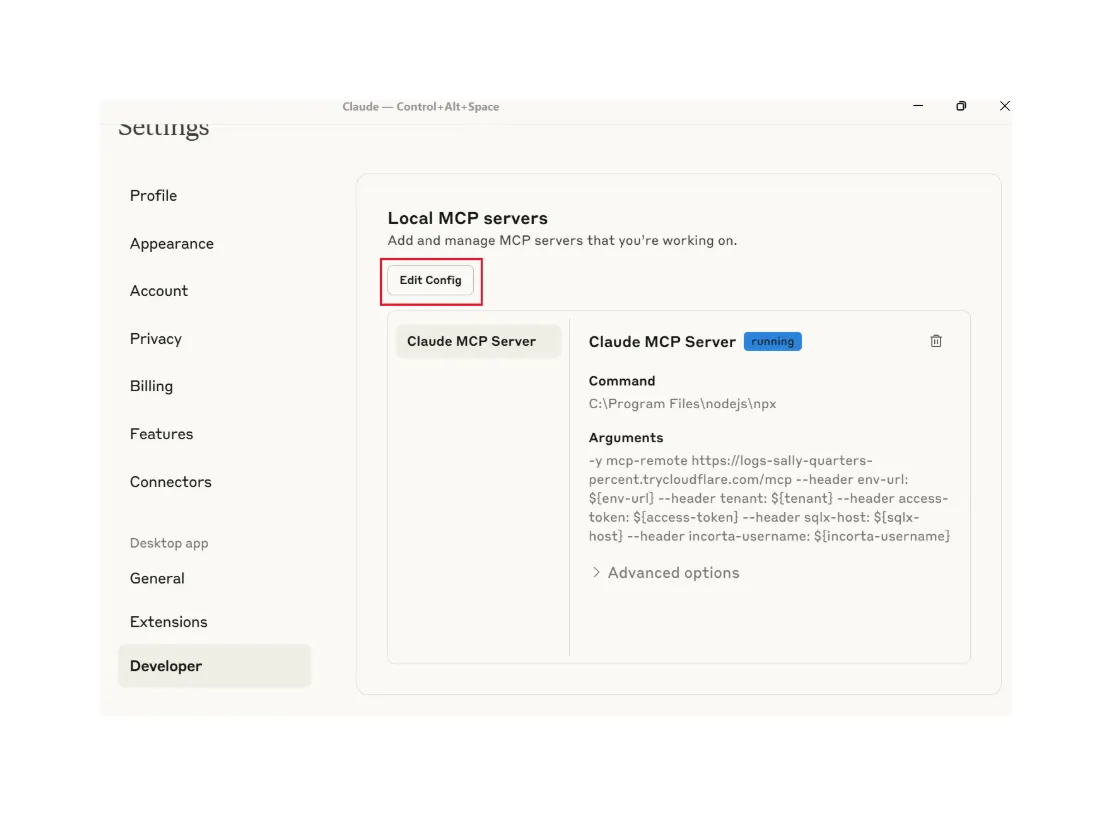Switch to General under Desktop app
1112x816 pixels.
tap(156, 578)
